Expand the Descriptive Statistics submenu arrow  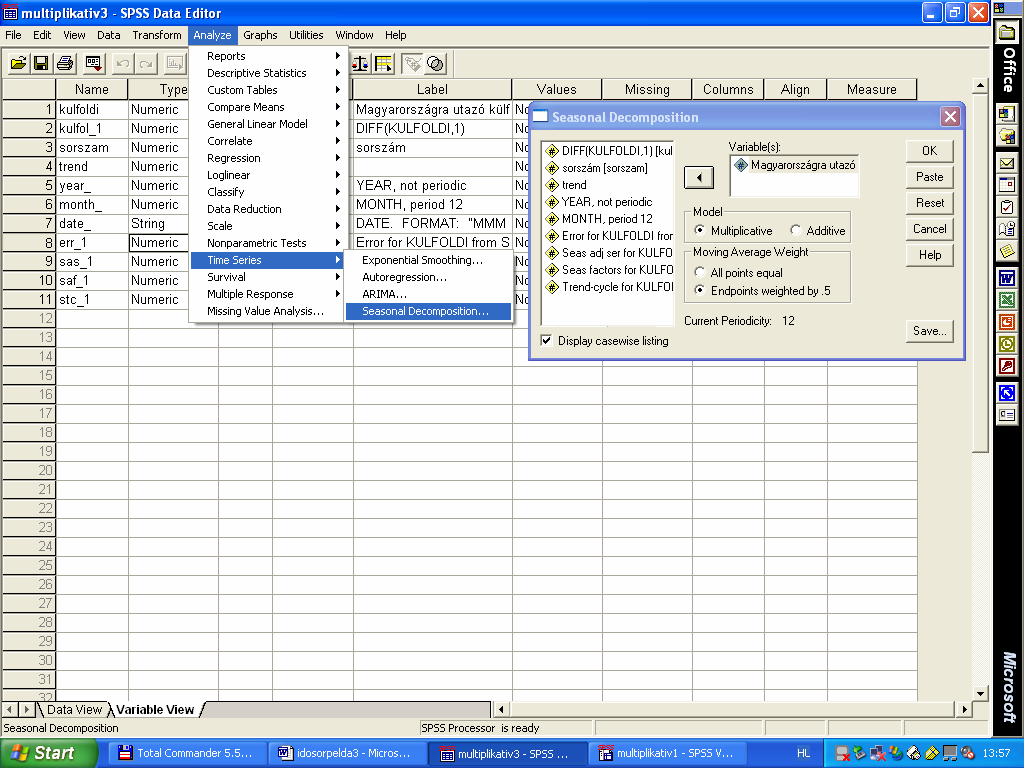click(338, 72)
